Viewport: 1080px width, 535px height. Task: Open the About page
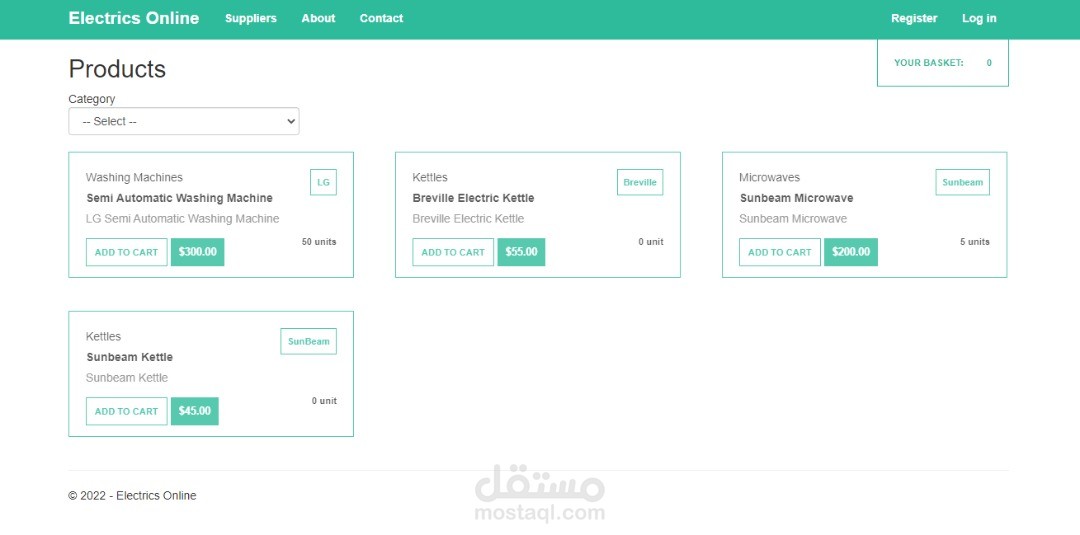coord(318,19)
